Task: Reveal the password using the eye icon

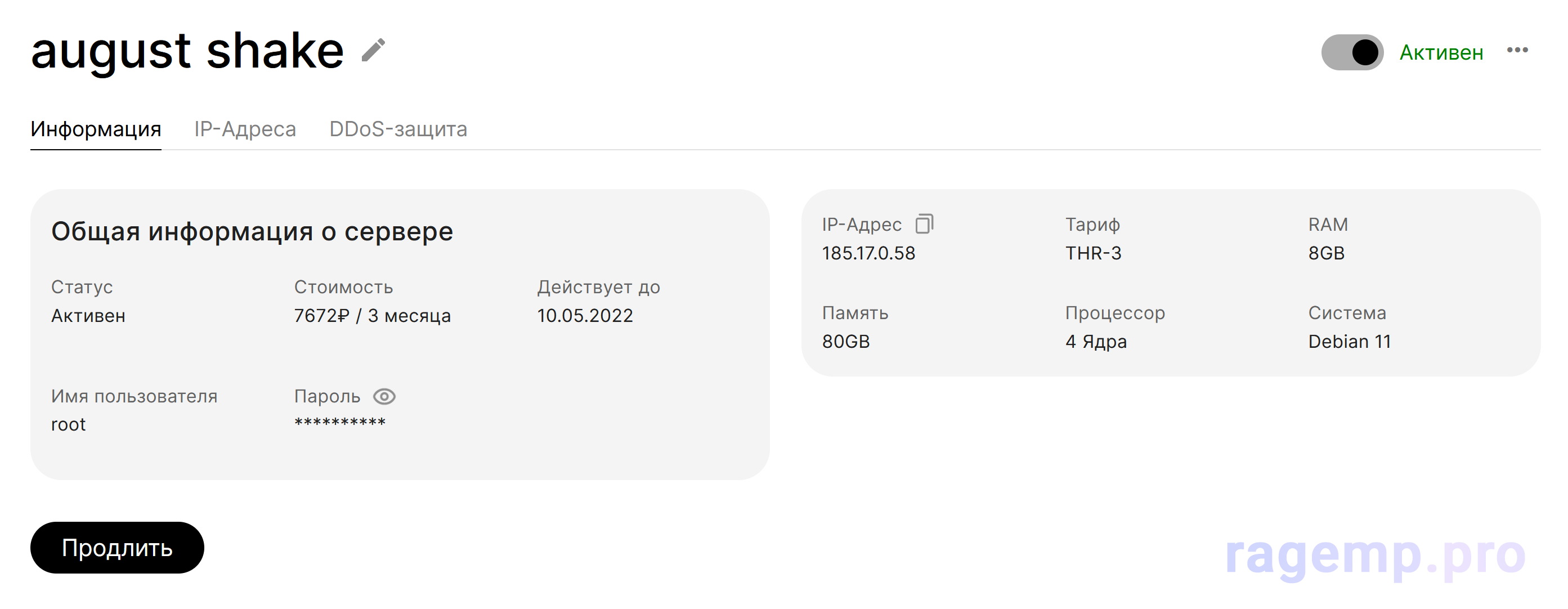Action: [x=384, y=396]
